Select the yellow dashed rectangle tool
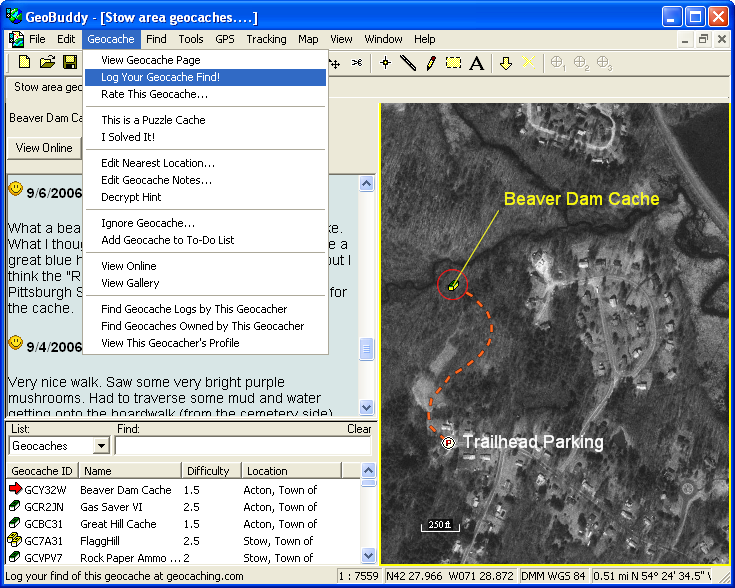This screenshot has width=735, height=588. [x=453, y=63]
